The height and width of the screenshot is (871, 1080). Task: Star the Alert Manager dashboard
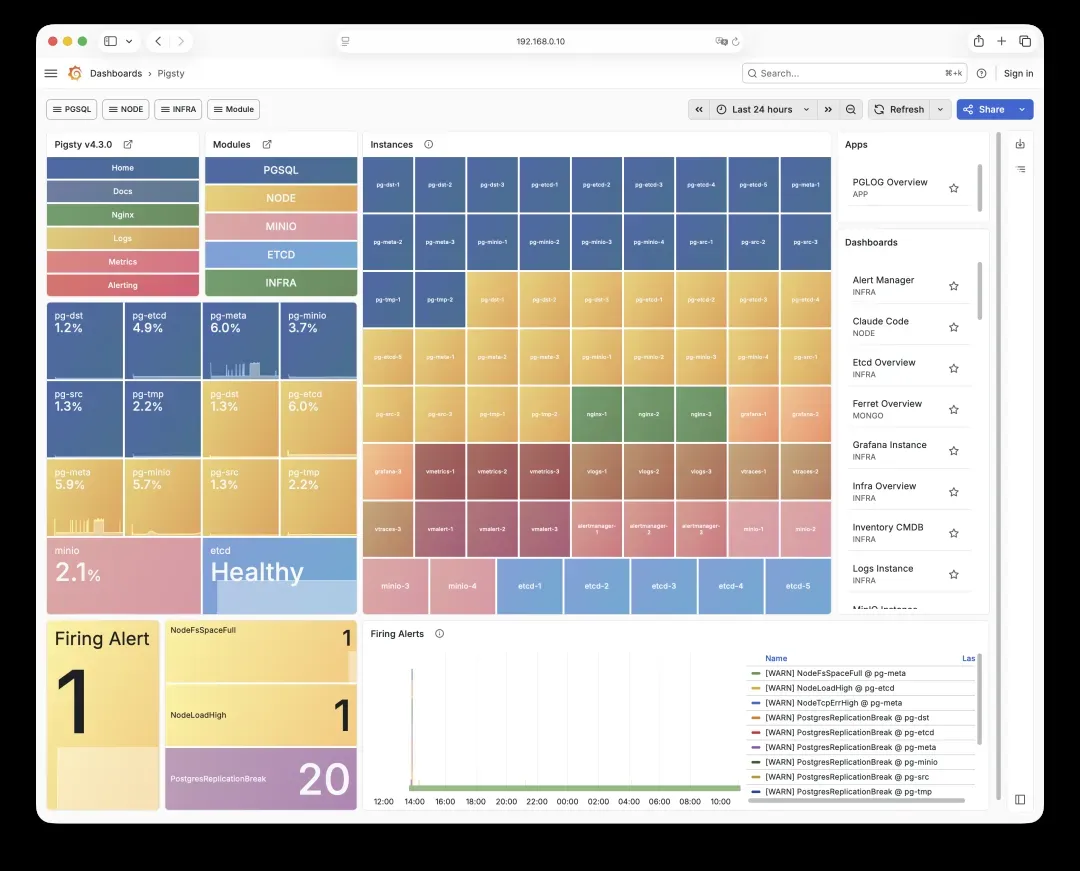(954, 286)
